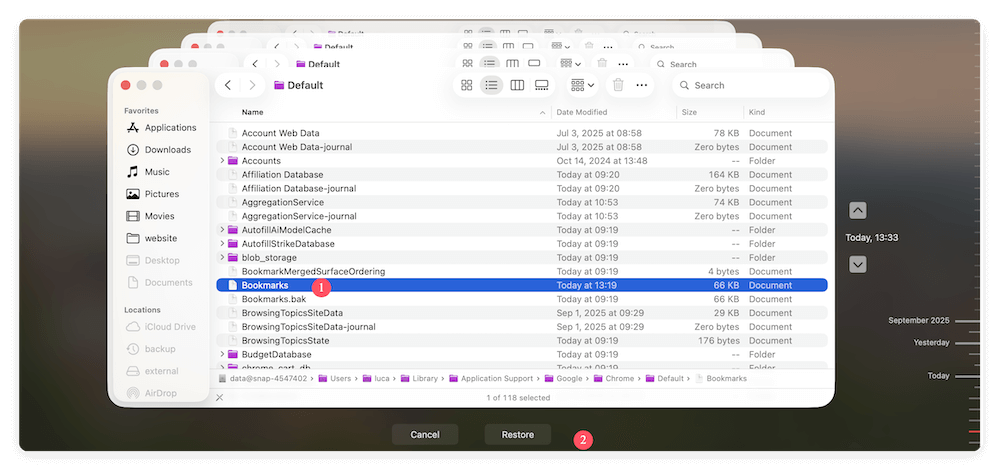Click the second window's Search field behind
This screenshot has width=1000, height=470.
(x=722, y=64)
